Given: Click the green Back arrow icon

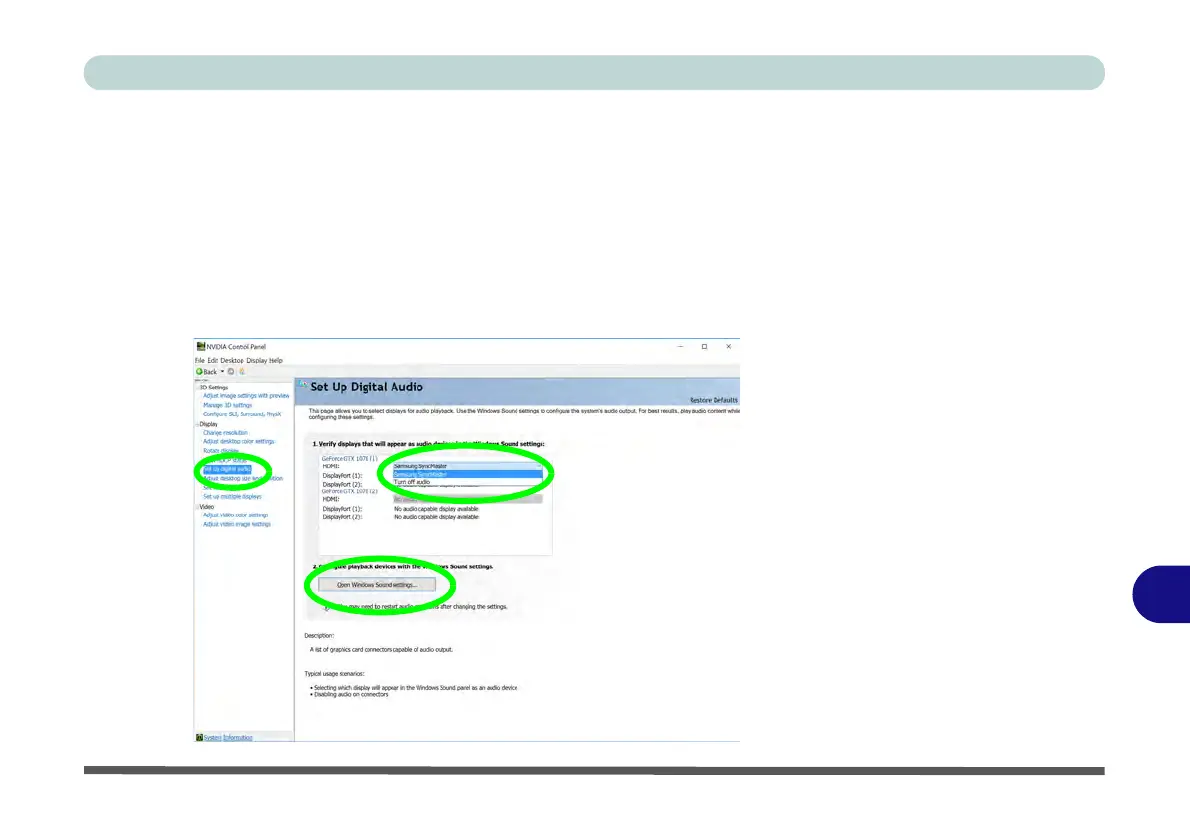Looking at the screenshot, I should [x=200, y=372].
